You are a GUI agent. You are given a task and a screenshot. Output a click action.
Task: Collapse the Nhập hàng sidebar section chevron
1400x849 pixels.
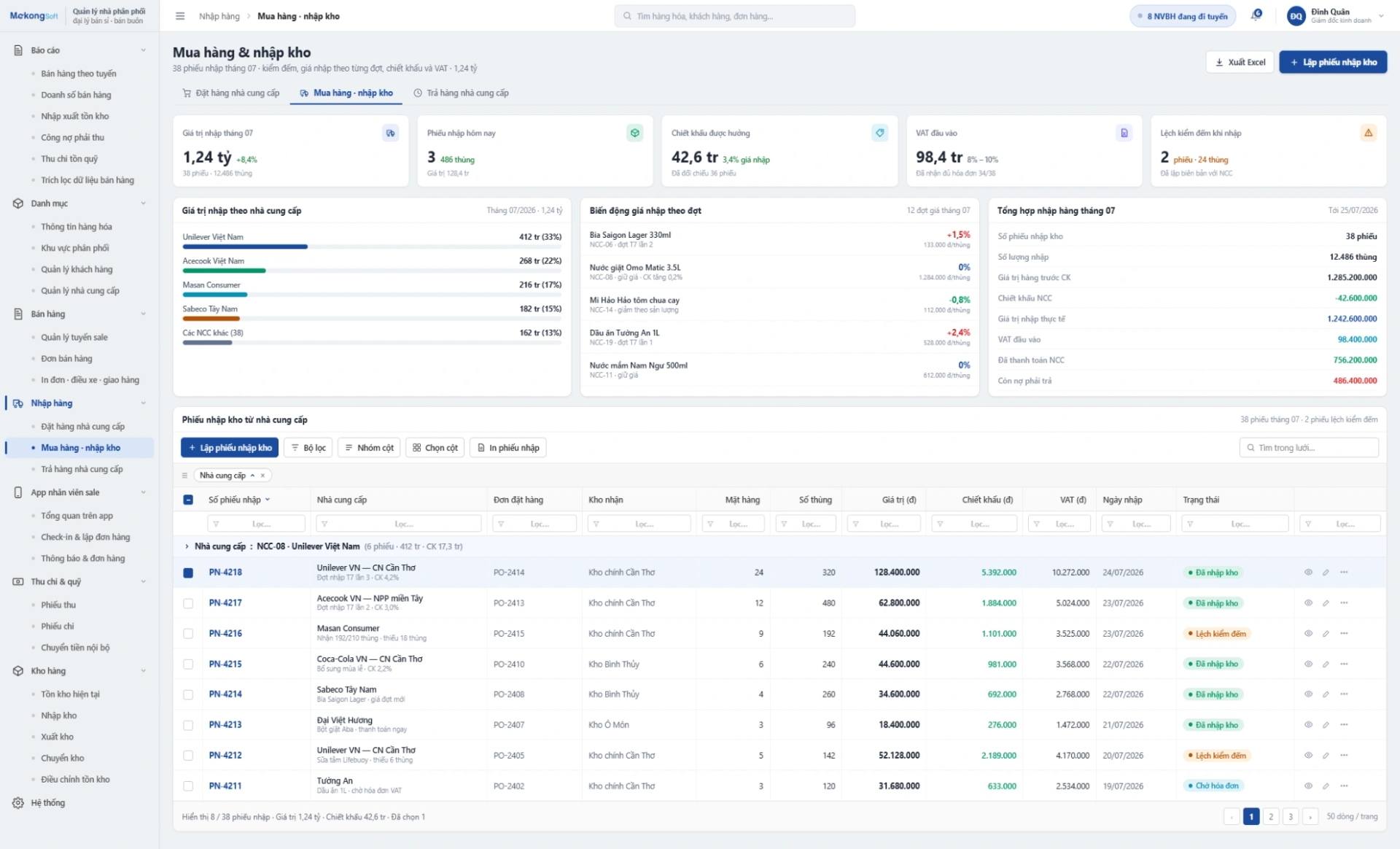pos(143,403)
